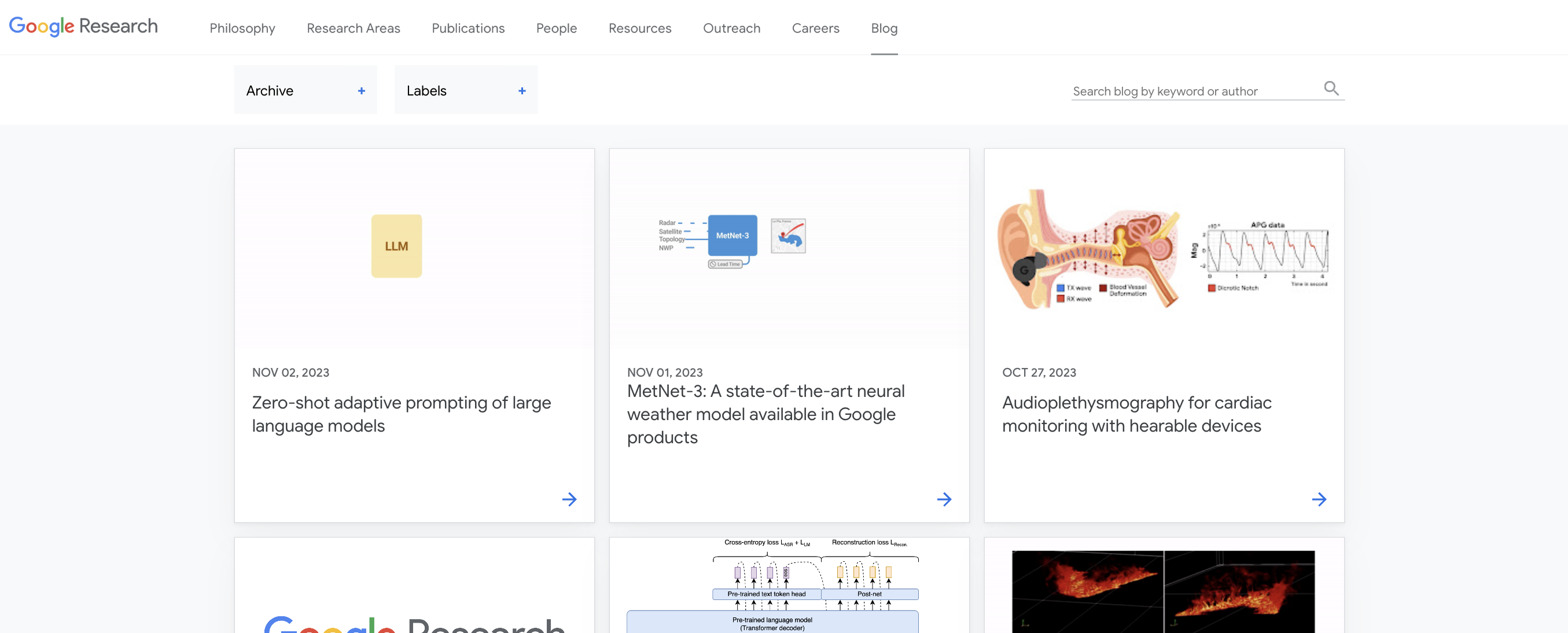The width and height of the screenshot is (1568, 633).
Task: Click the NOV 01, 2023 date
Action: coord(665,373)
